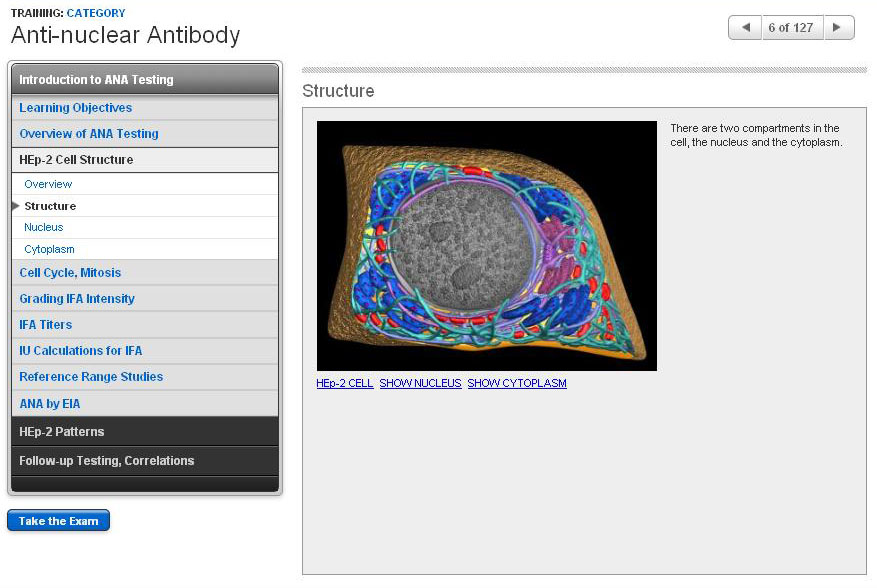Open Grading IFA Intensity topic
877x588 pixels.
pos(77,299)
